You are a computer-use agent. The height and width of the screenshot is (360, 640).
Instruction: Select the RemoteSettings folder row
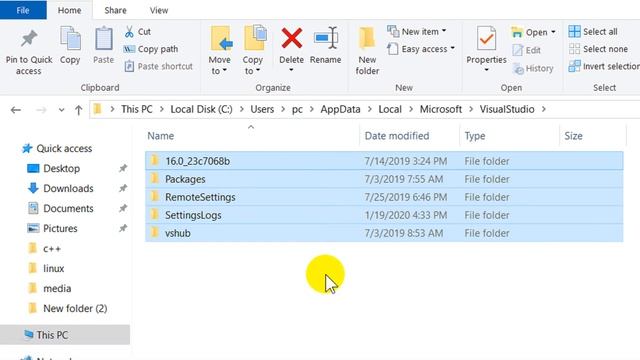384,197
